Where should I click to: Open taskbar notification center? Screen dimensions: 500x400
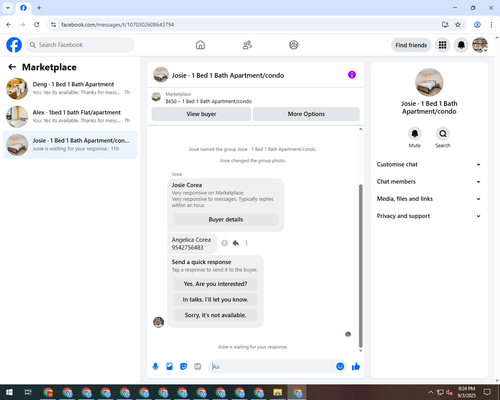[x=487, y=392]
